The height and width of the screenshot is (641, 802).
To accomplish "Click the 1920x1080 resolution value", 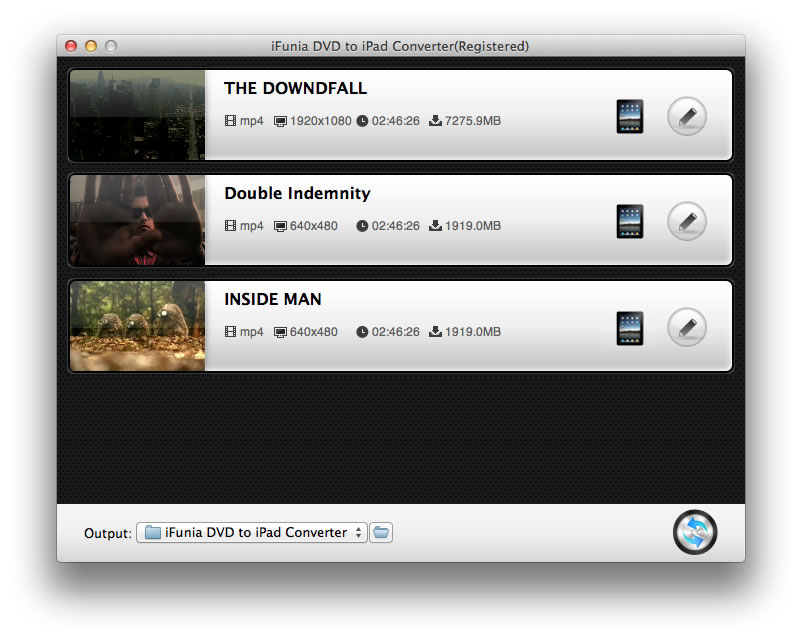I will click(x=321, y=121).
